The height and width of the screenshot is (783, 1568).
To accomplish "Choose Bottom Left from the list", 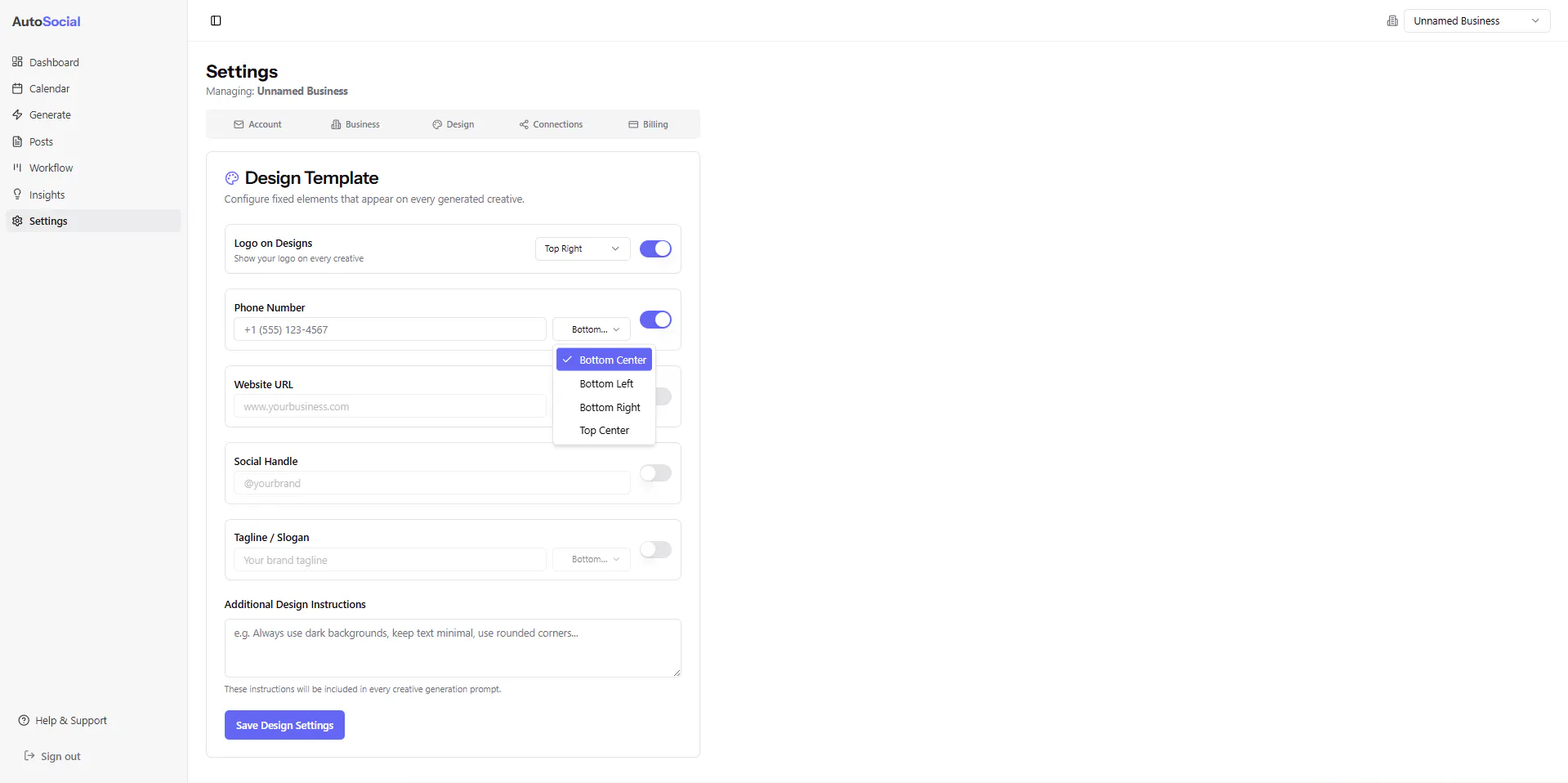I will click(604, 383).
